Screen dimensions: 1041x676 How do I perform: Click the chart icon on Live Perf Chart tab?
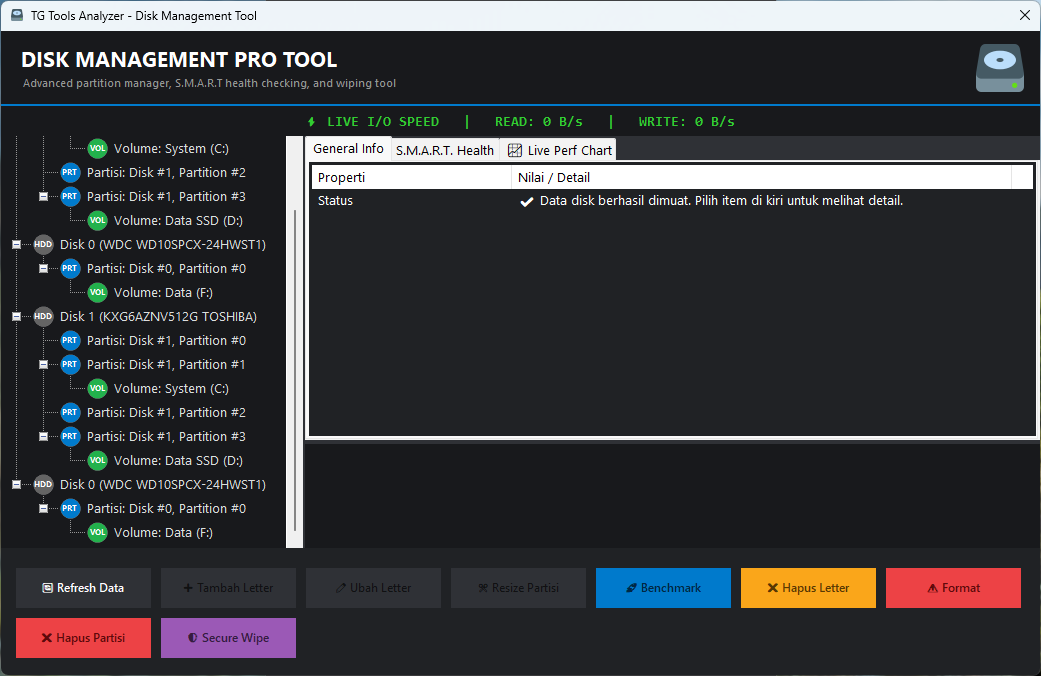[515, 150]
